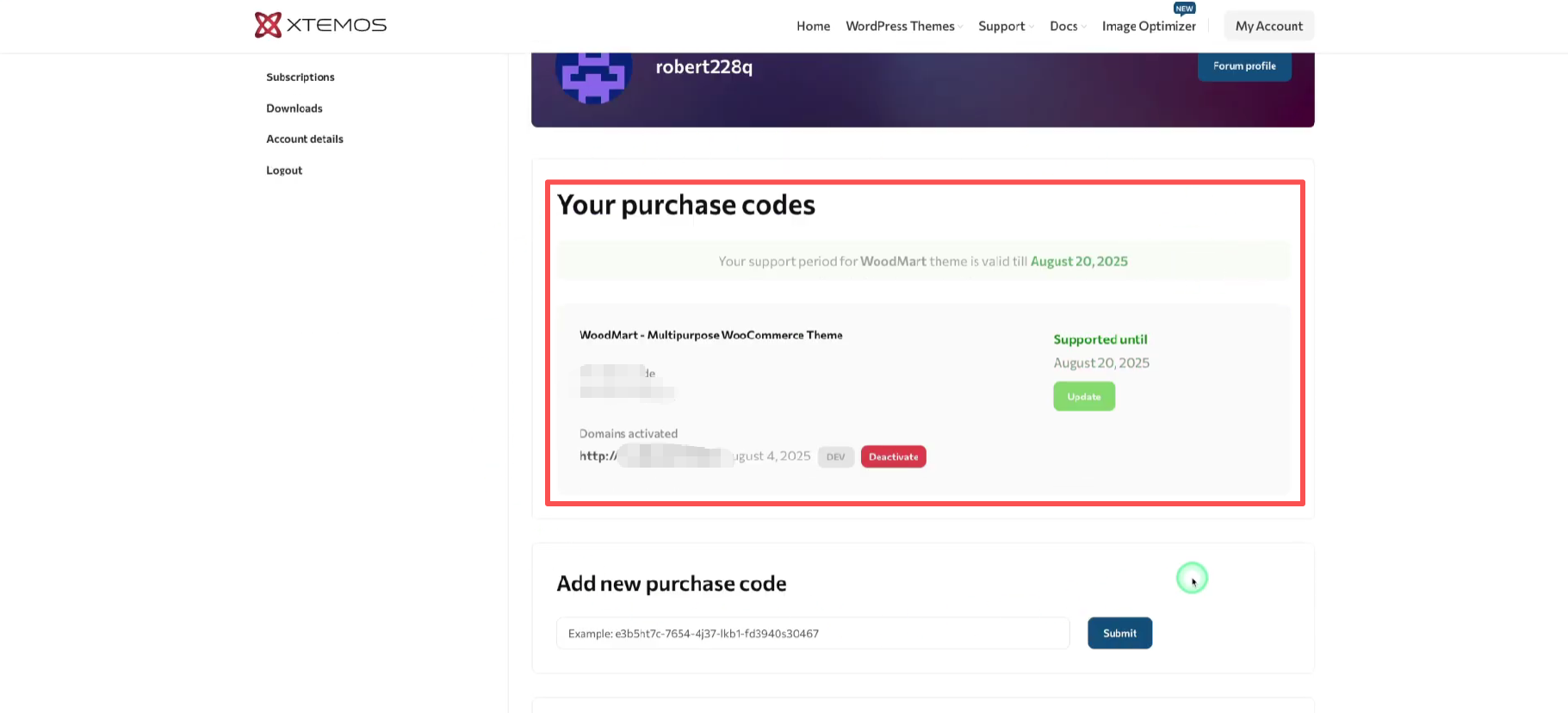Screen dimensions: 1568x713
Task: Open the Docs dropdown menu
Action: tap(1068, 27)
